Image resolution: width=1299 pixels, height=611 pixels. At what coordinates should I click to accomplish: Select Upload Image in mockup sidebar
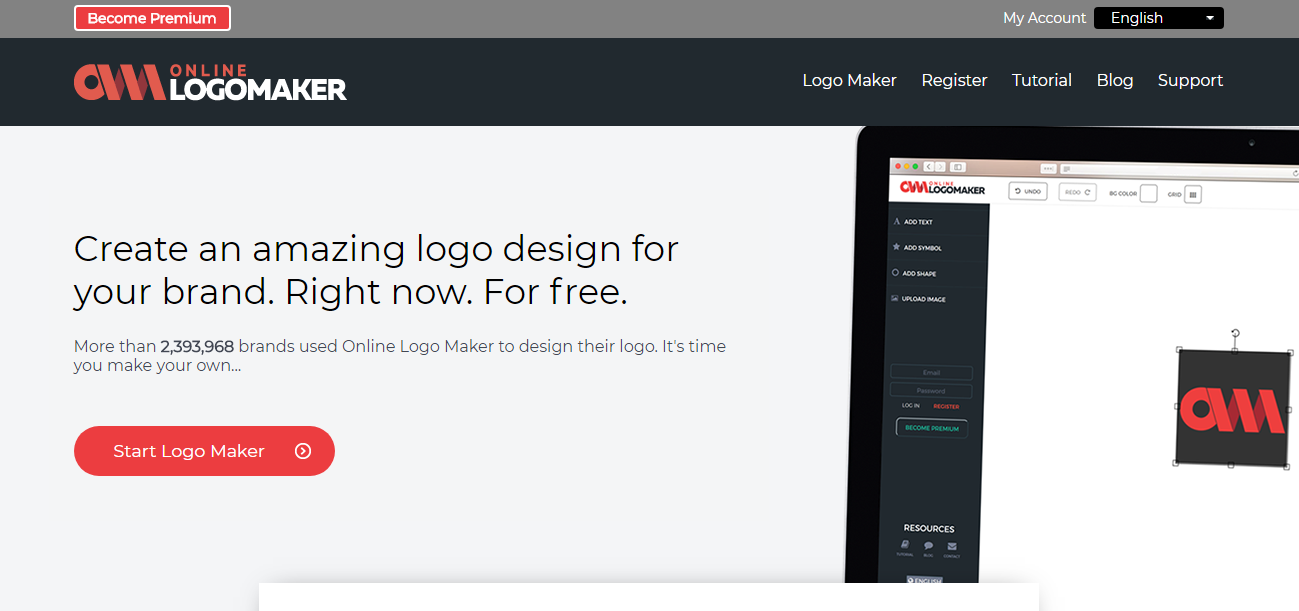[918, 299]
